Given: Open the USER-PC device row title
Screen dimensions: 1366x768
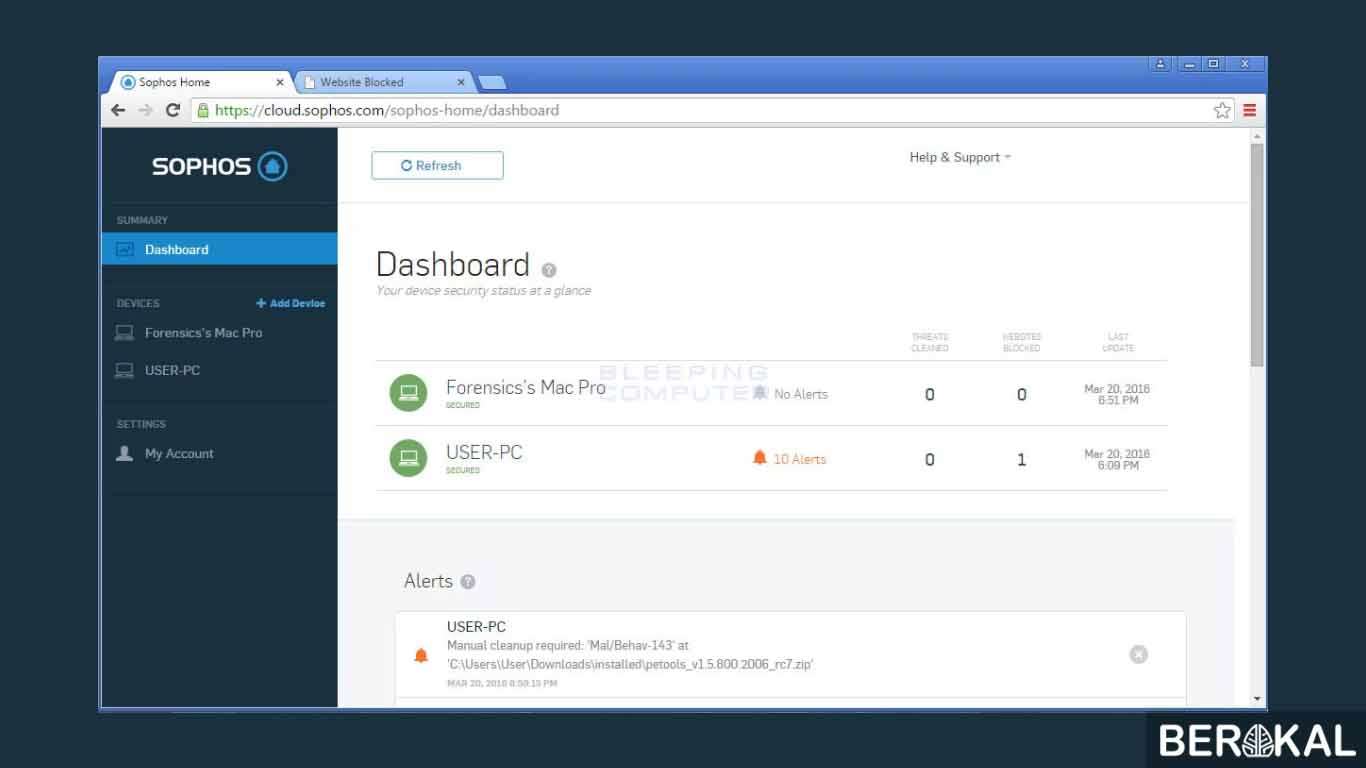Looking at the screenshot, I should (x=484, y=452).
